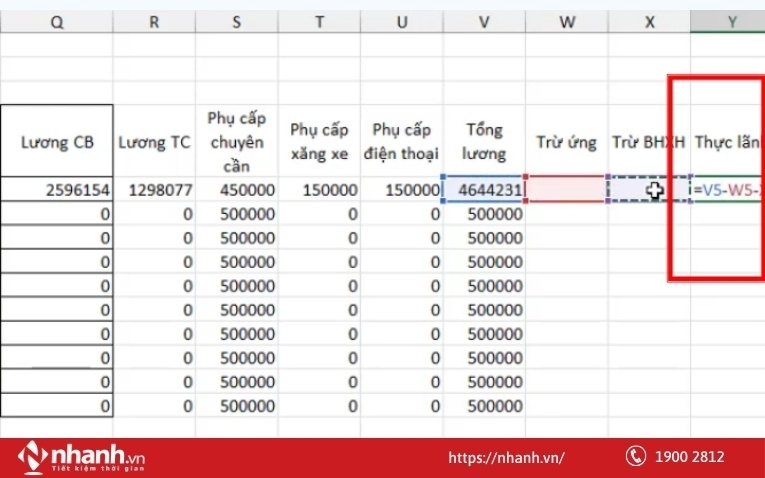Click the phone icon in the banner
The height and width of the screenshot is (478, 765).
tap(636, 456)
